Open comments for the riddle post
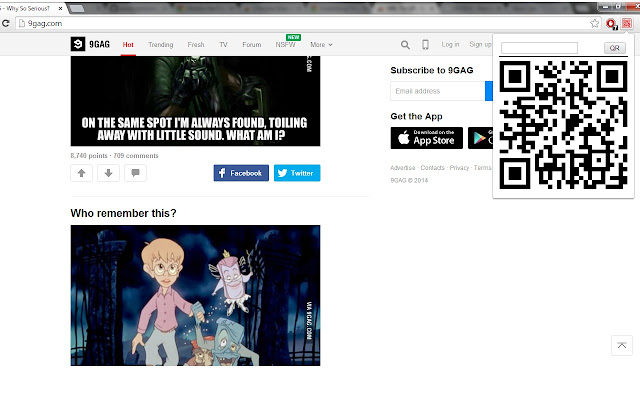 click(136, 173)
